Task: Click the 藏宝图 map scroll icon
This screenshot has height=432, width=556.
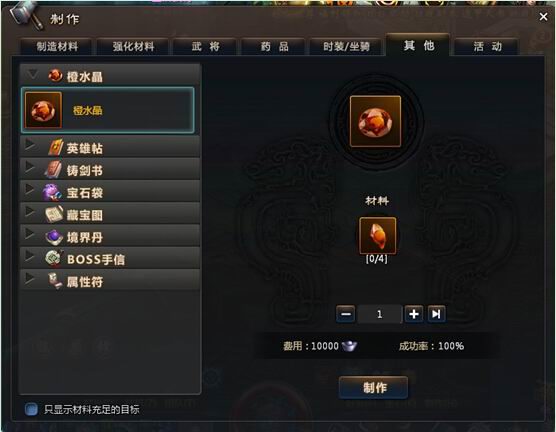Action: click(54, 214)
